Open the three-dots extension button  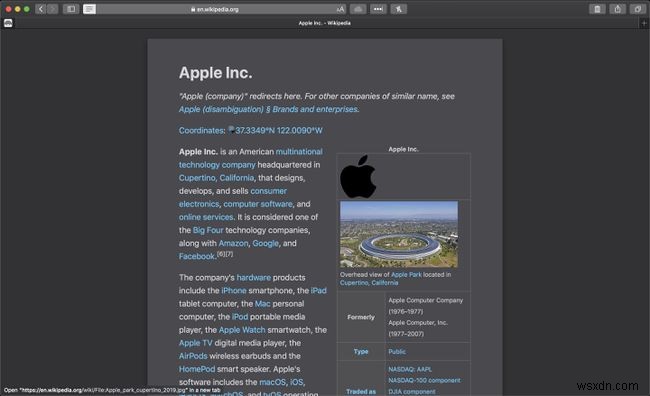click(378, 9)
